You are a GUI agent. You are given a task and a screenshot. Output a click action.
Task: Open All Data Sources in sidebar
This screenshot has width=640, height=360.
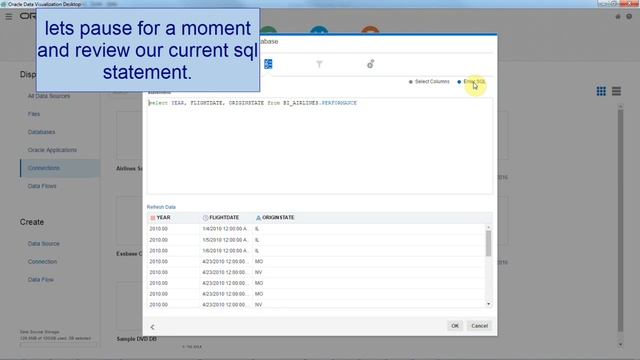(49, 96)
